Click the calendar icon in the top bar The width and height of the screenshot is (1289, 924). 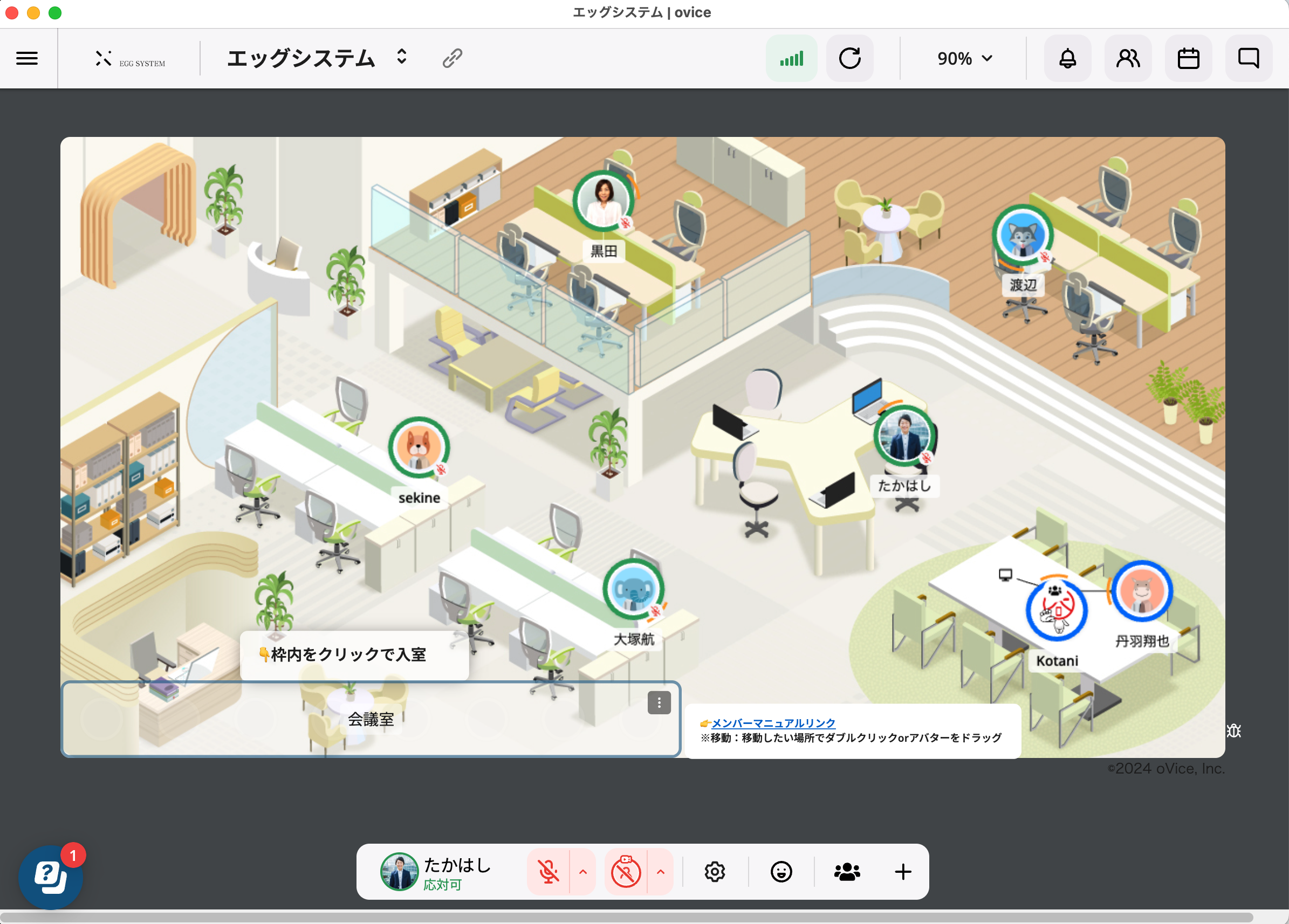click(1188, 58)
